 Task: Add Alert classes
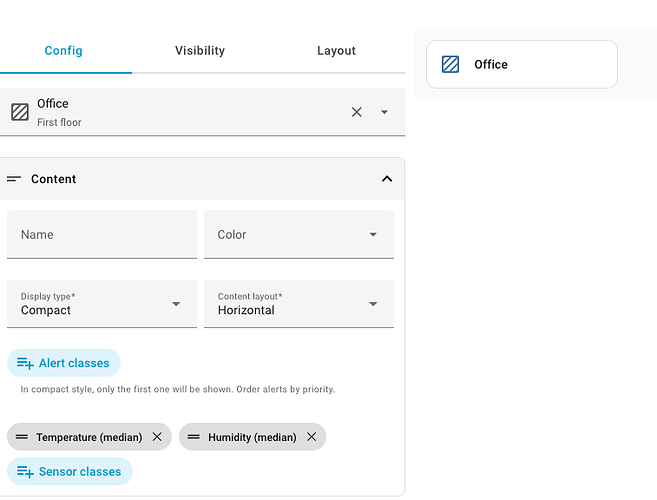(x=64, y=363)
